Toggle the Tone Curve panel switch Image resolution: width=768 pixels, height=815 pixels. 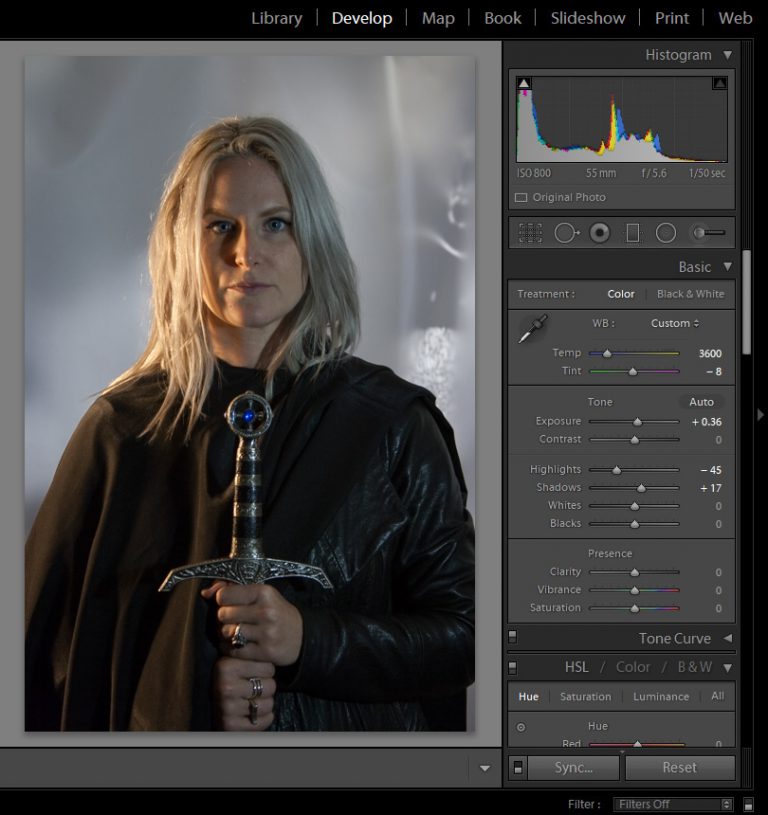coord(513,637)
